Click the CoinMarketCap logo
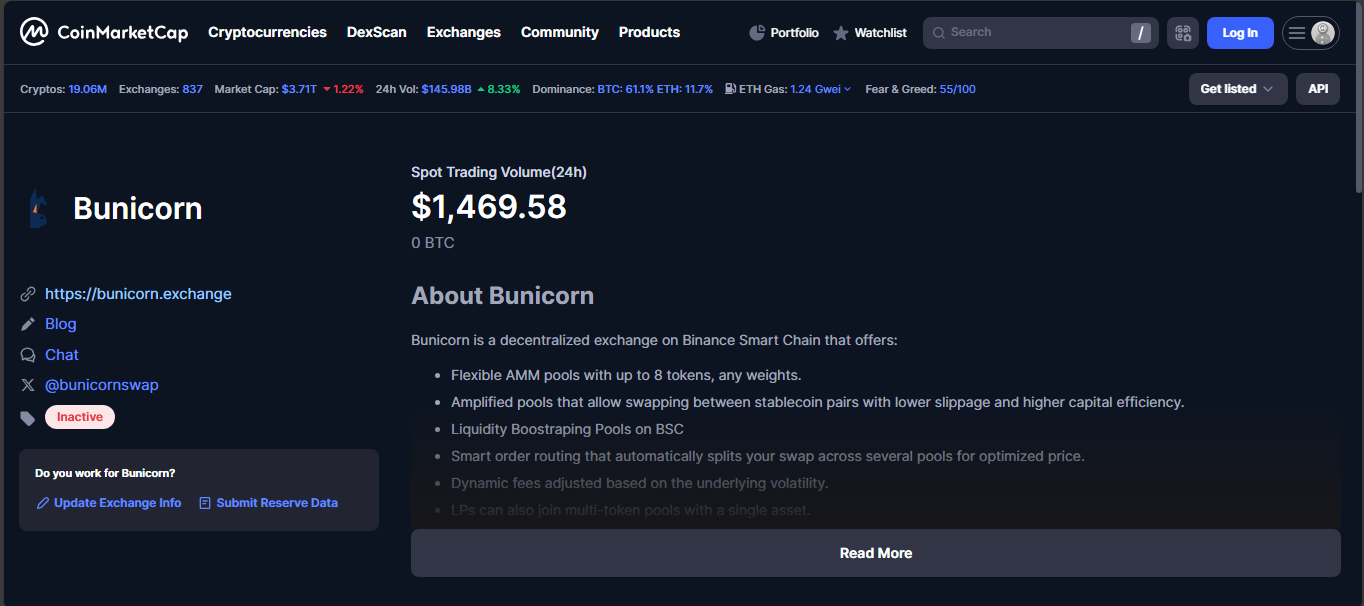 [103, 33]
